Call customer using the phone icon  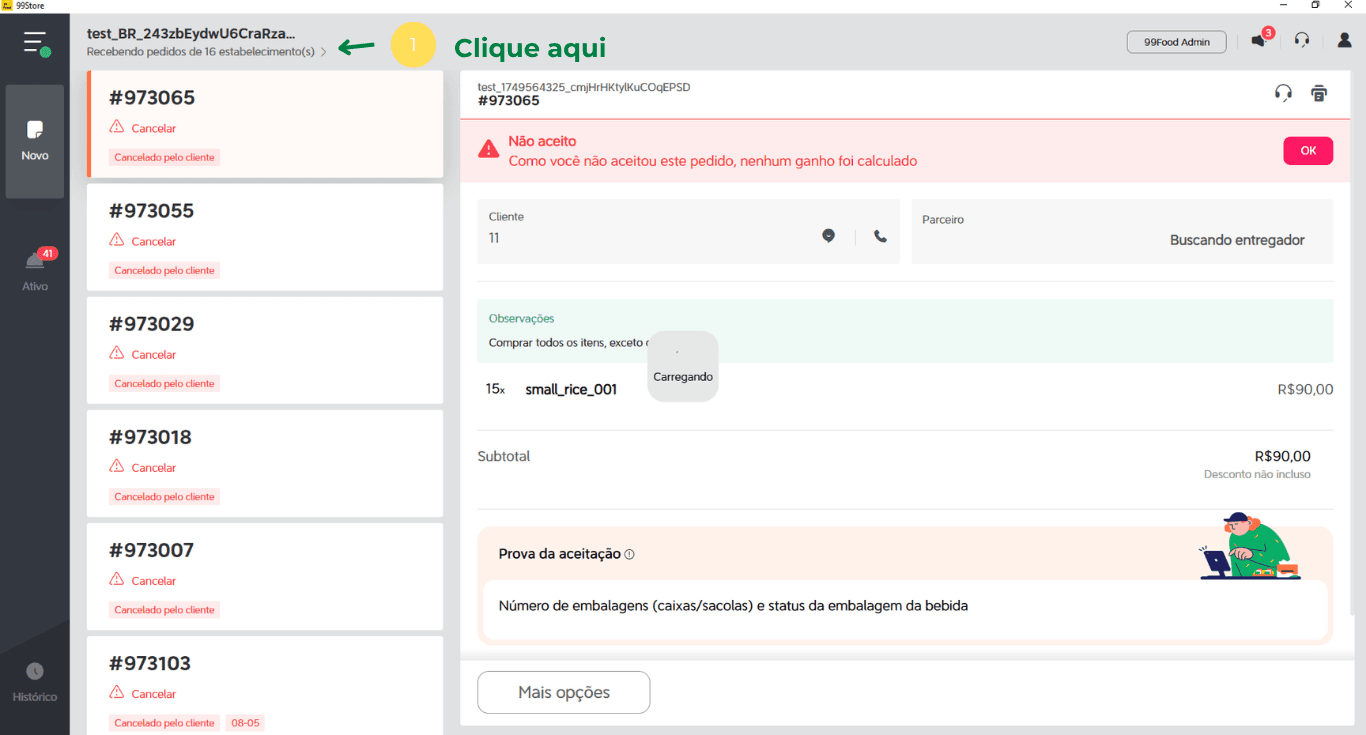[880, 237]
